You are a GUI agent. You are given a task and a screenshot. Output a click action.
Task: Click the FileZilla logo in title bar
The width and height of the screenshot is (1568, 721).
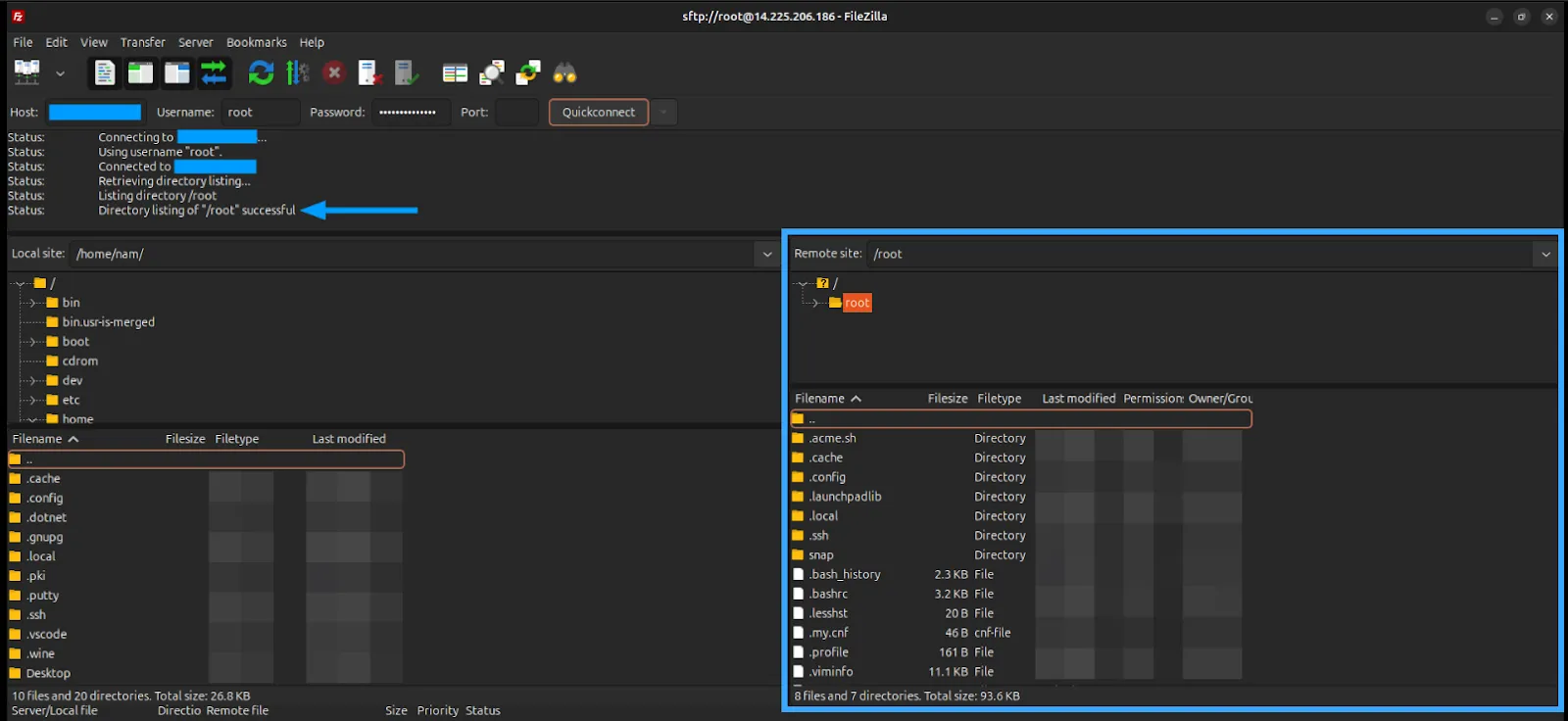click(x=18, y=16)
